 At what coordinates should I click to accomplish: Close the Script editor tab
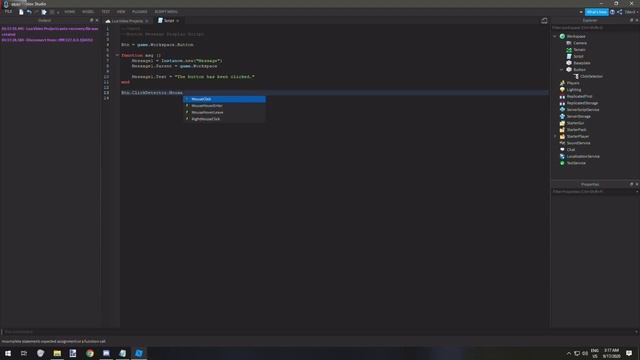click(178, 21)
